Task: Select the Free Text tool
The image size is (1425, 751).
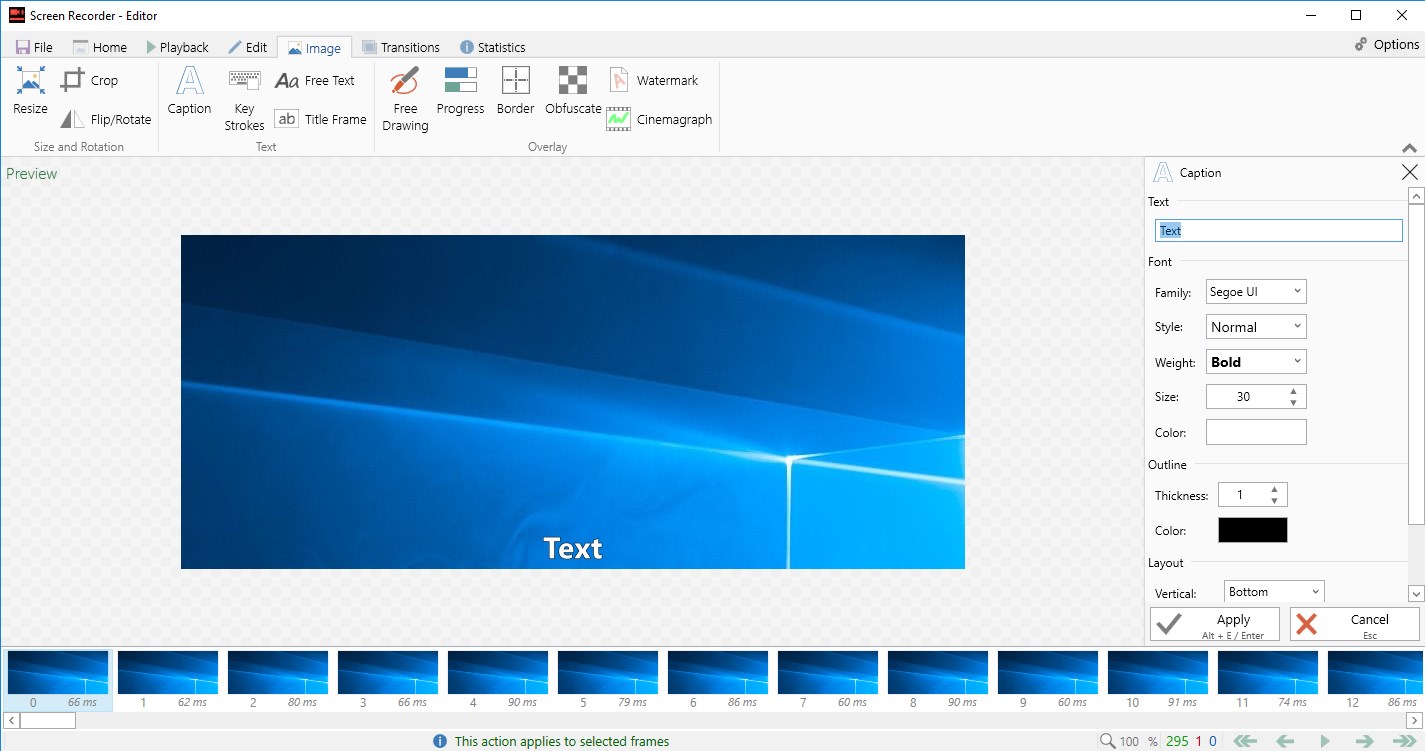Action: (315, 80)
